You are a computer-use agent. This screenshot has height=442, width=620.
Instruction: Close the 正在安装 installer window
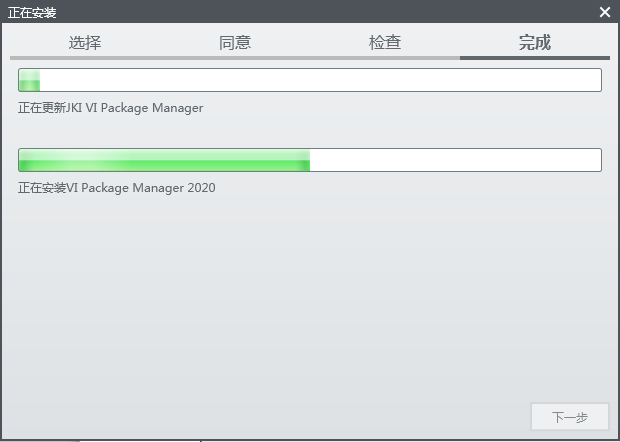pos(605,12)
